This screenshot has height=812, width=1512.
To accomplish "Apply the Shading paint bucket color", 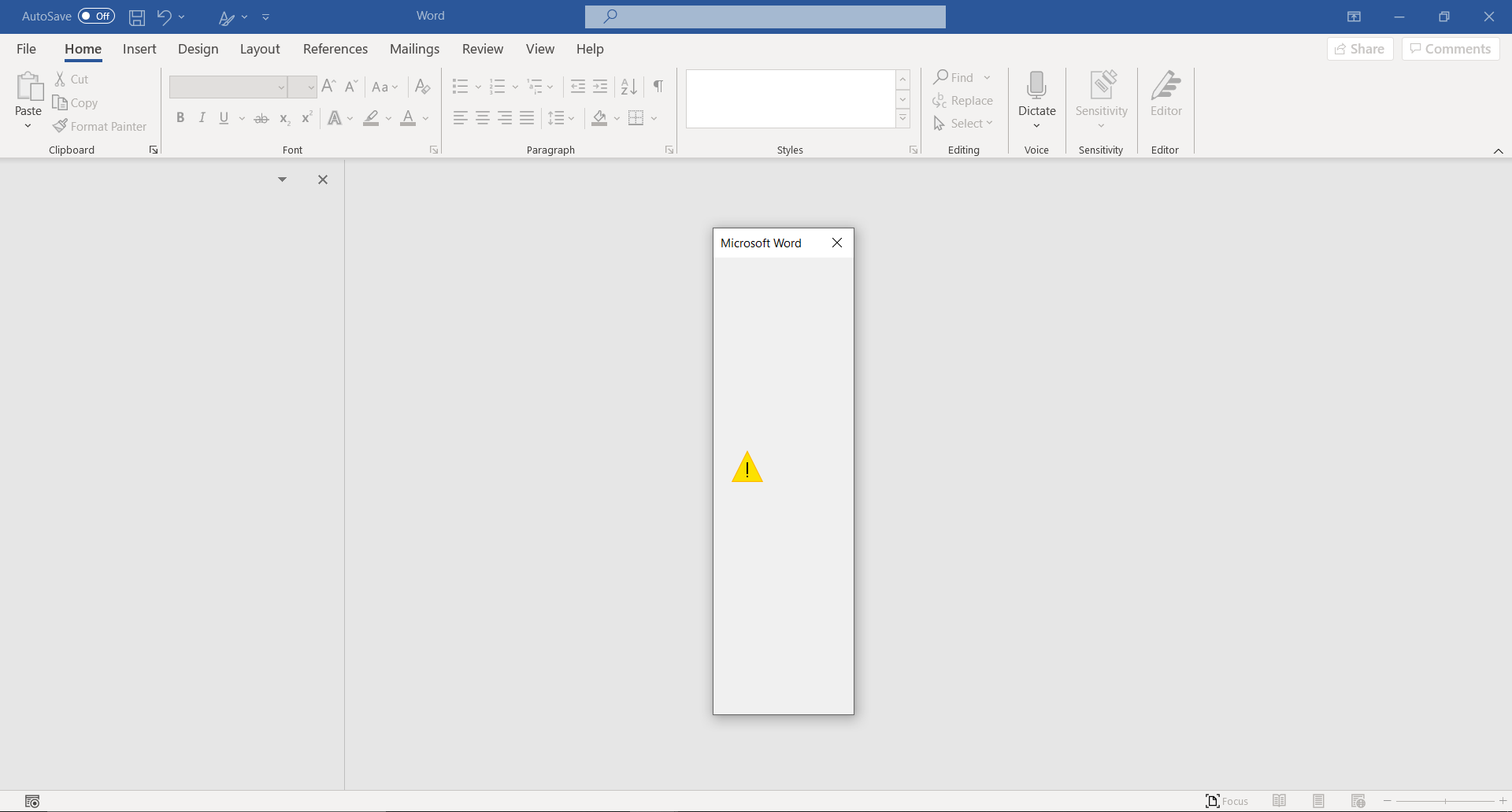I will click(600, 118).
